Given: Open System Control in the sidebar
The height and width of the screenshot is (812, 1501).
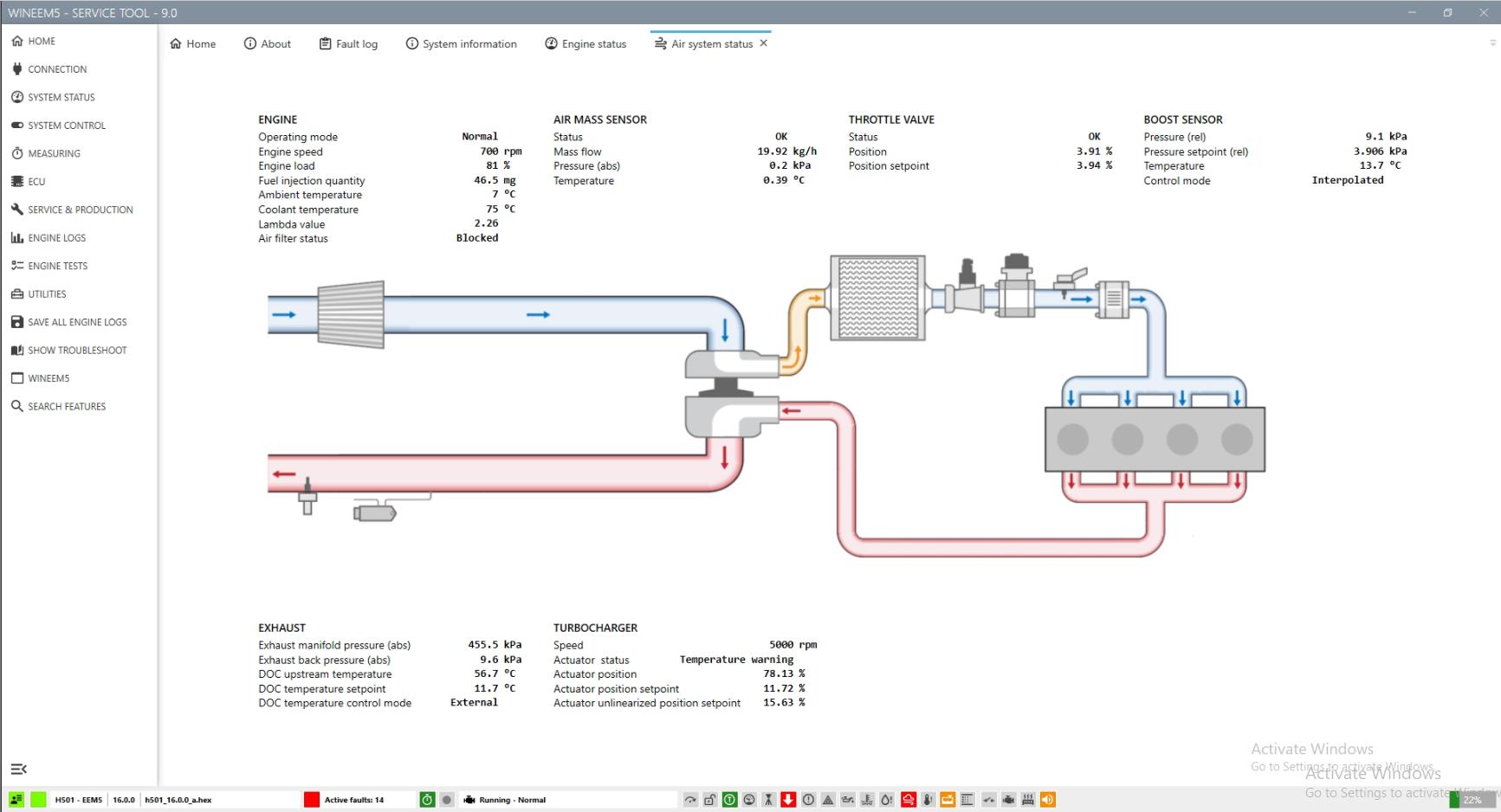Looking at the screenshot, I should pyautogui.click(x=66, y=126).
